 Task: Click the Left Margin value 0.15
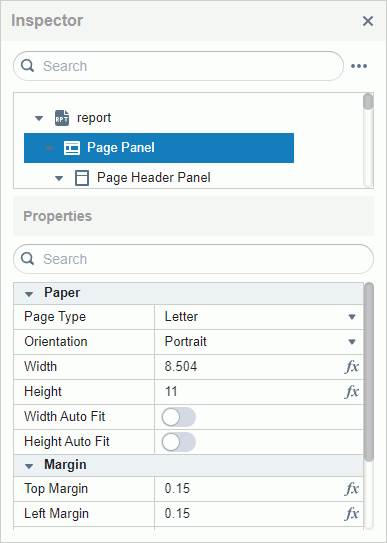(x=177, y=514)
